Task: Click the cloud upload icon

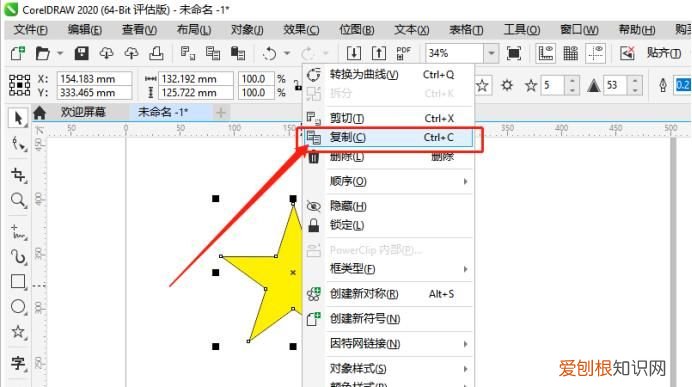Action: 131,53
